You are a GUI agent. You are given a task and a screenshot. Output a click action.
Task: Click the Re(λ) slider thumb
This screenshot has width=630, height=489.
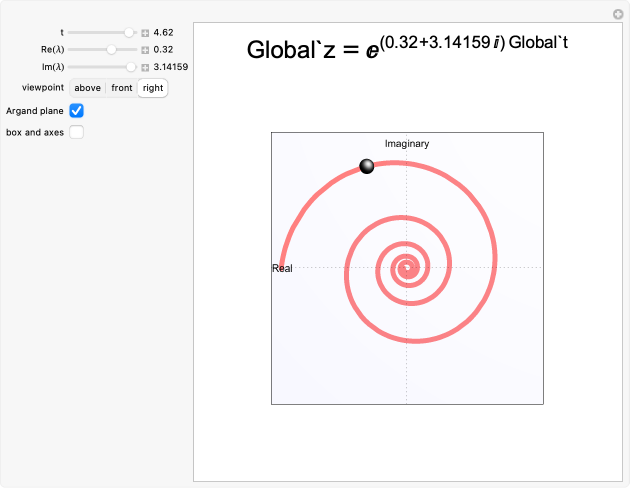click(x=111, y=49)
